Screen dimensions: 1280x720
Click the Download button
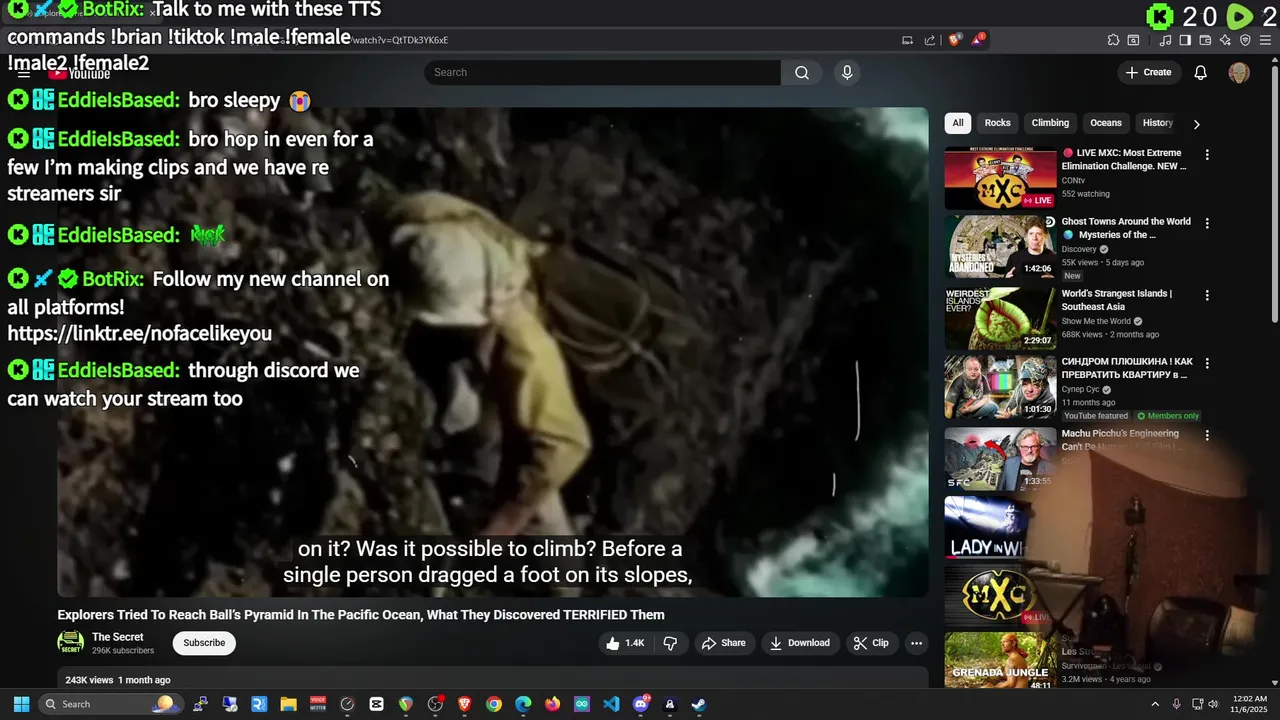(x=799, y=643)
